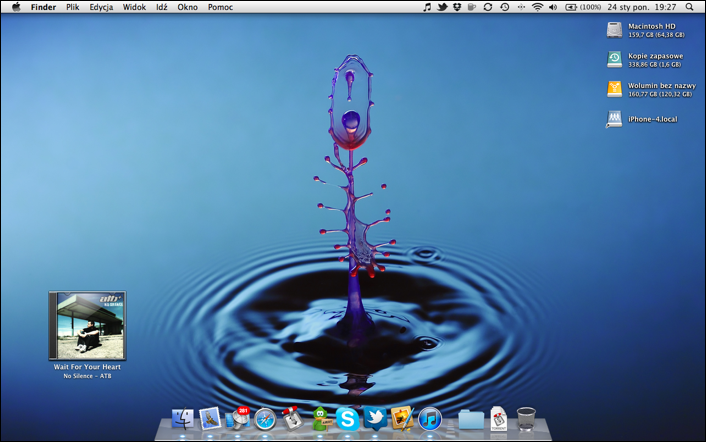Open Spotlight search magnifier

[690, 7]
